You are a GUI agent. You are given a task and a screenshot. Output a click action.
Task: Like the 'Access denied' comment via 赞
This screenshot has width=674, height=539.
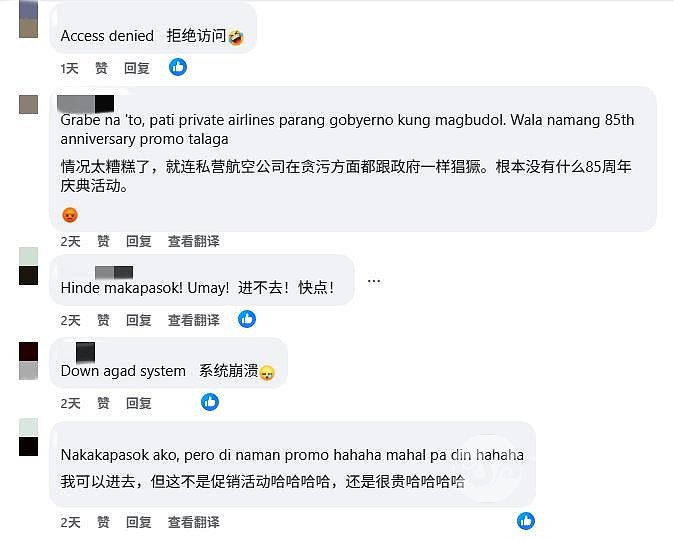101,68
